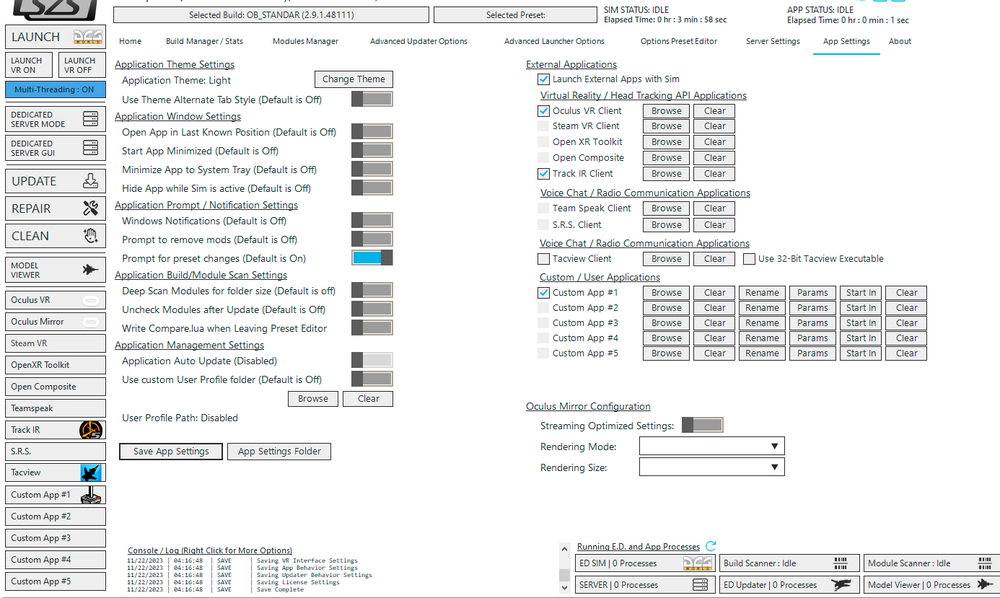Open the Build Manager / Stats tab
This screenshot has height=598, width=1000.
[204, 41]
